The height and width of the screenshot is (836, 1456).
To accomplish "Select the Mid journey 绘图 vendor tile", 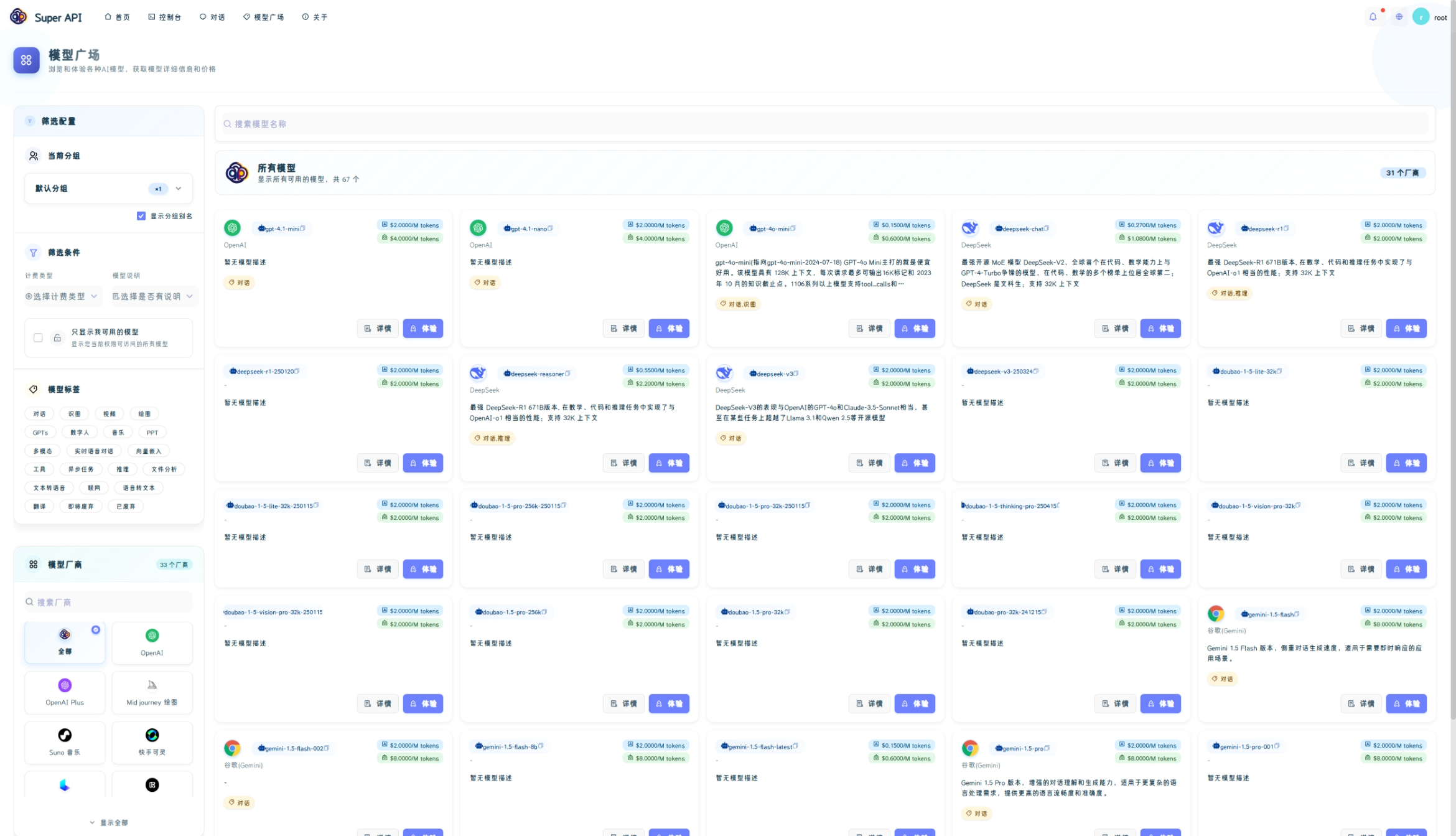I will [152, 693].
